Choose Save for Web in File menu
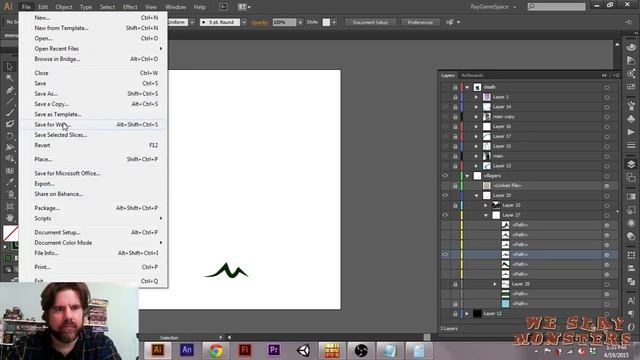 click(x=92, y=124)
